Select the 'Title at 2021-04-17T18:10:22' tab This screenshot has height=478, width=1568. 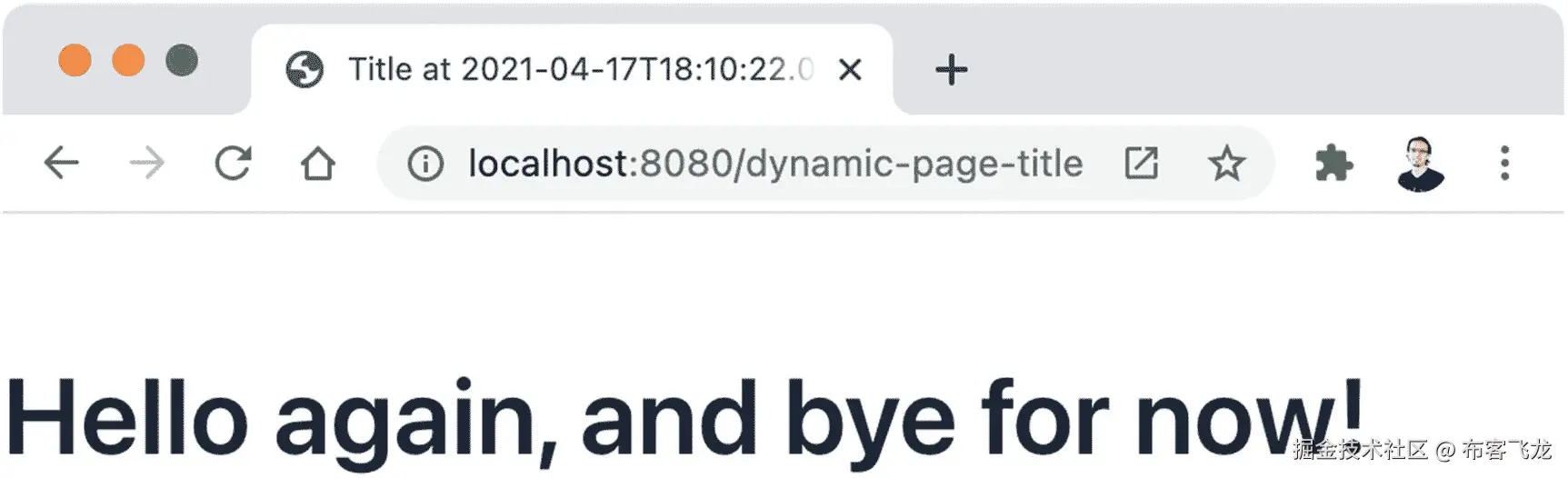tap(573, 69)
